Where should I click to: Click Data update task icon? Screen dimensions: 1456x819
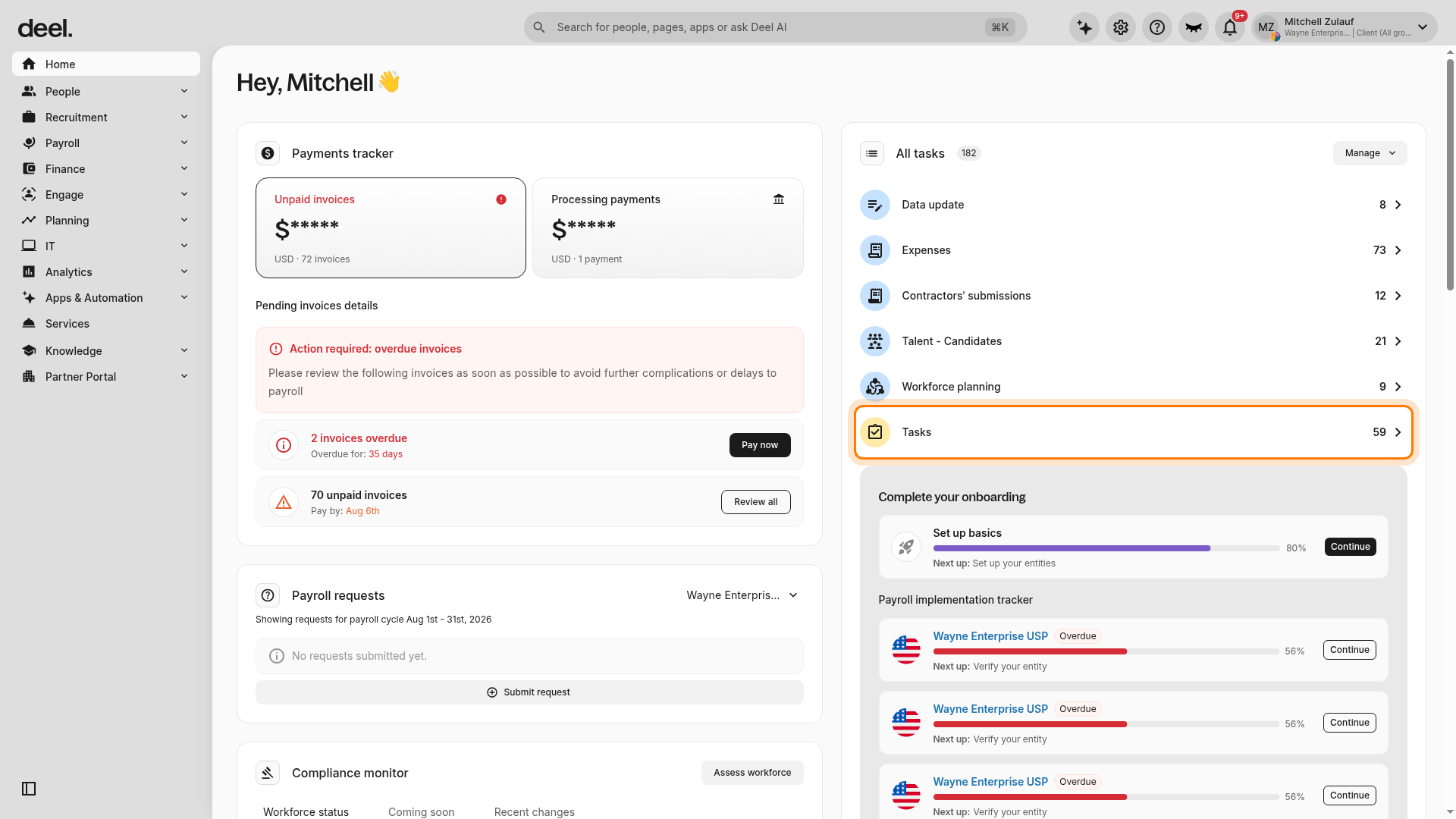tap(875, 205)
